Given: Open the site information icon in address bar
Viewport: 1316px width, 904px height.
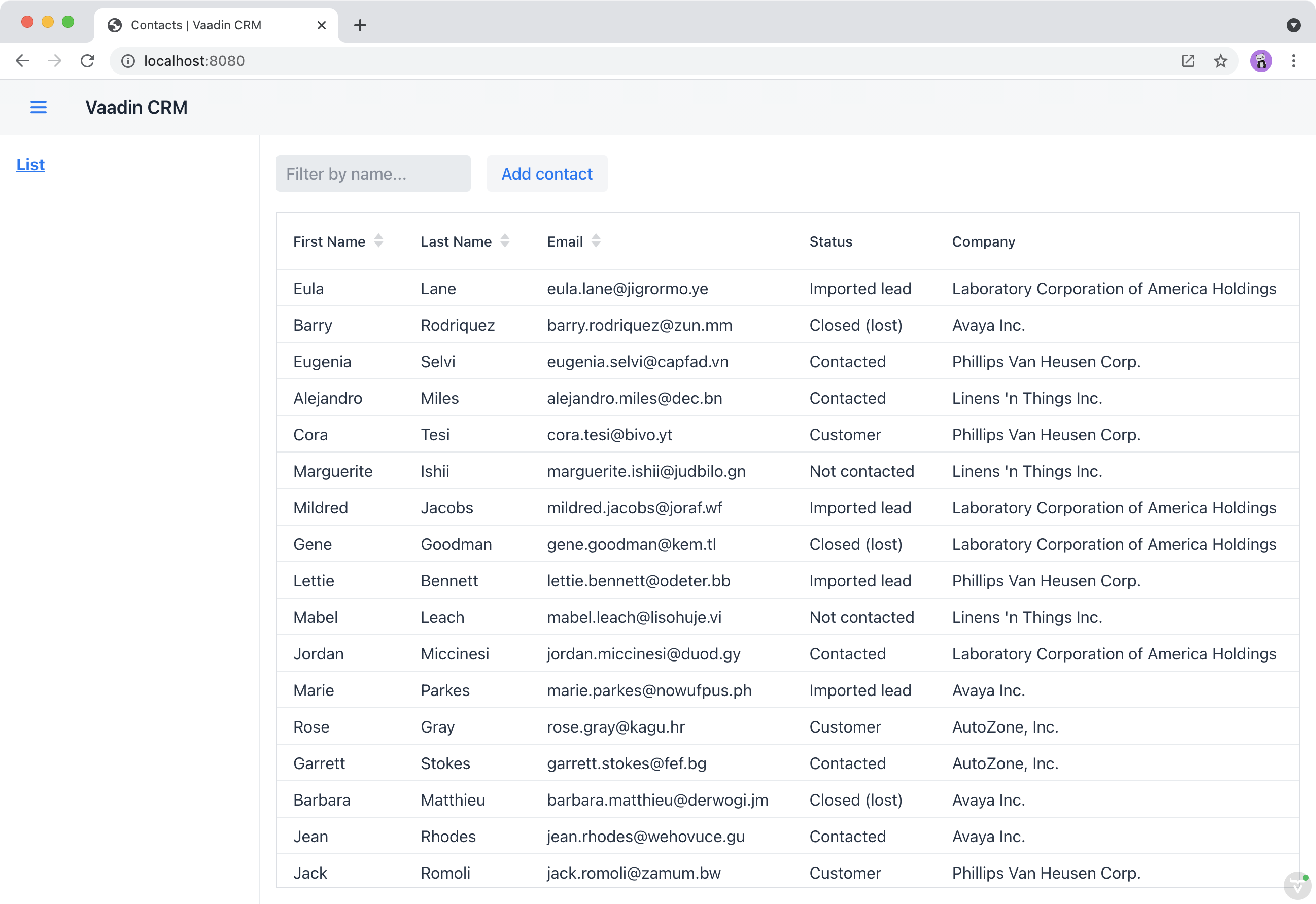Looking at the screenshot, I should pos(127,60).
